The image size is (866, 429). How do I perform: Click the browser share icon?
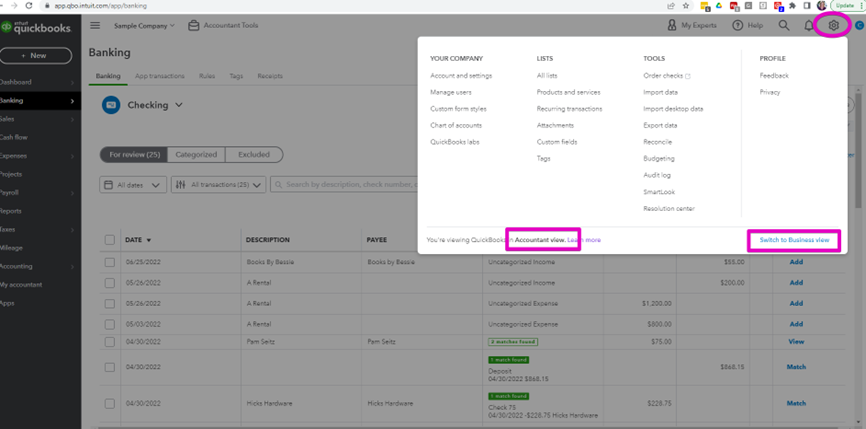pyautogui.click(x=671, y=6)
